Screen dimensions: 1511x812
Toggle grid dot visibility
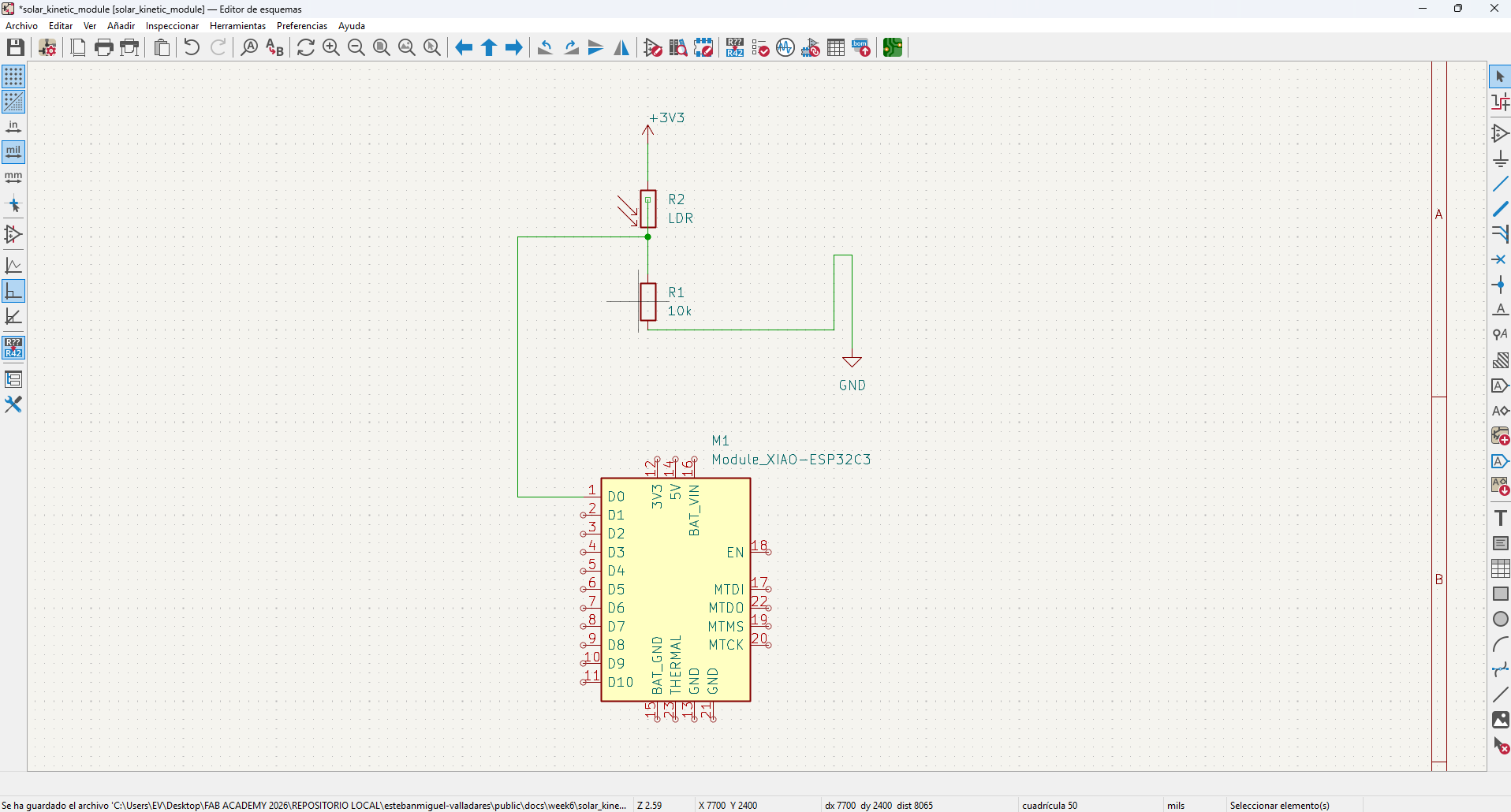(13, 76)
